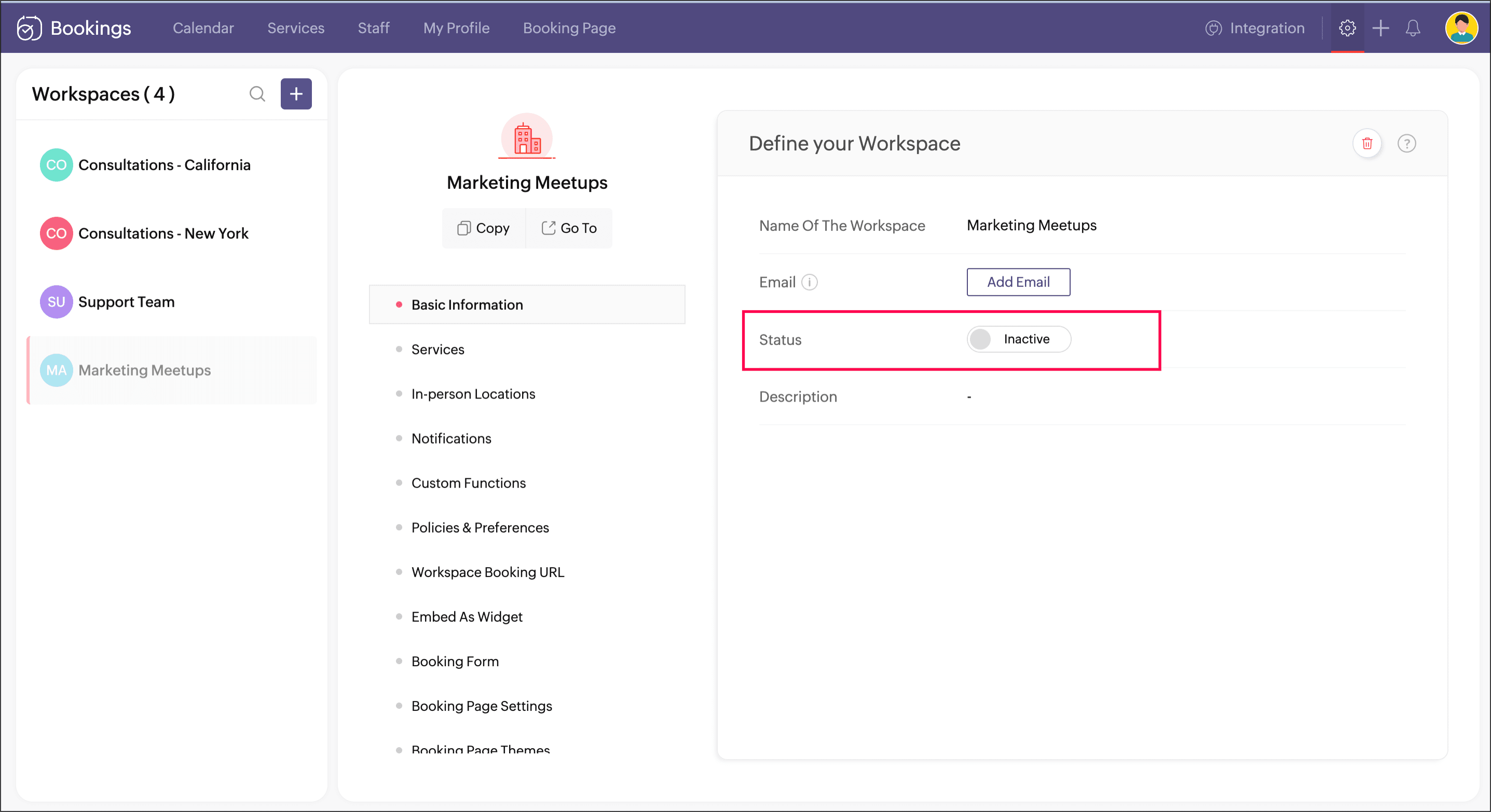1491x812 pixels.
Task: Open Custom Functions section
Action: (x=468, y=483)
